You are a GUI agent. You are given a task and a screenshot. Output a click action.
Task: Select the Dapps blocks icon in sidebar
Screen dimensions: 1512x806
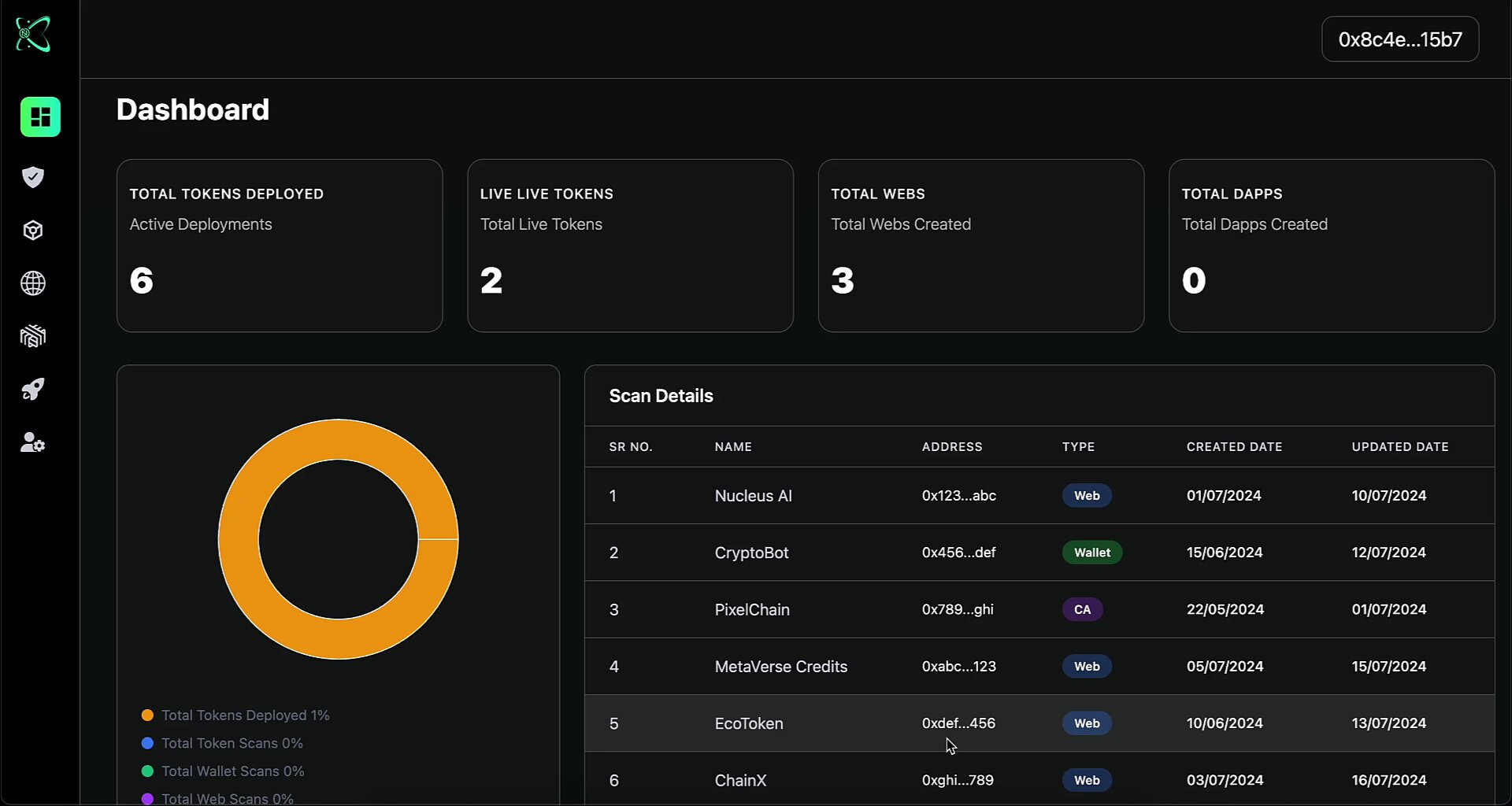32,337
